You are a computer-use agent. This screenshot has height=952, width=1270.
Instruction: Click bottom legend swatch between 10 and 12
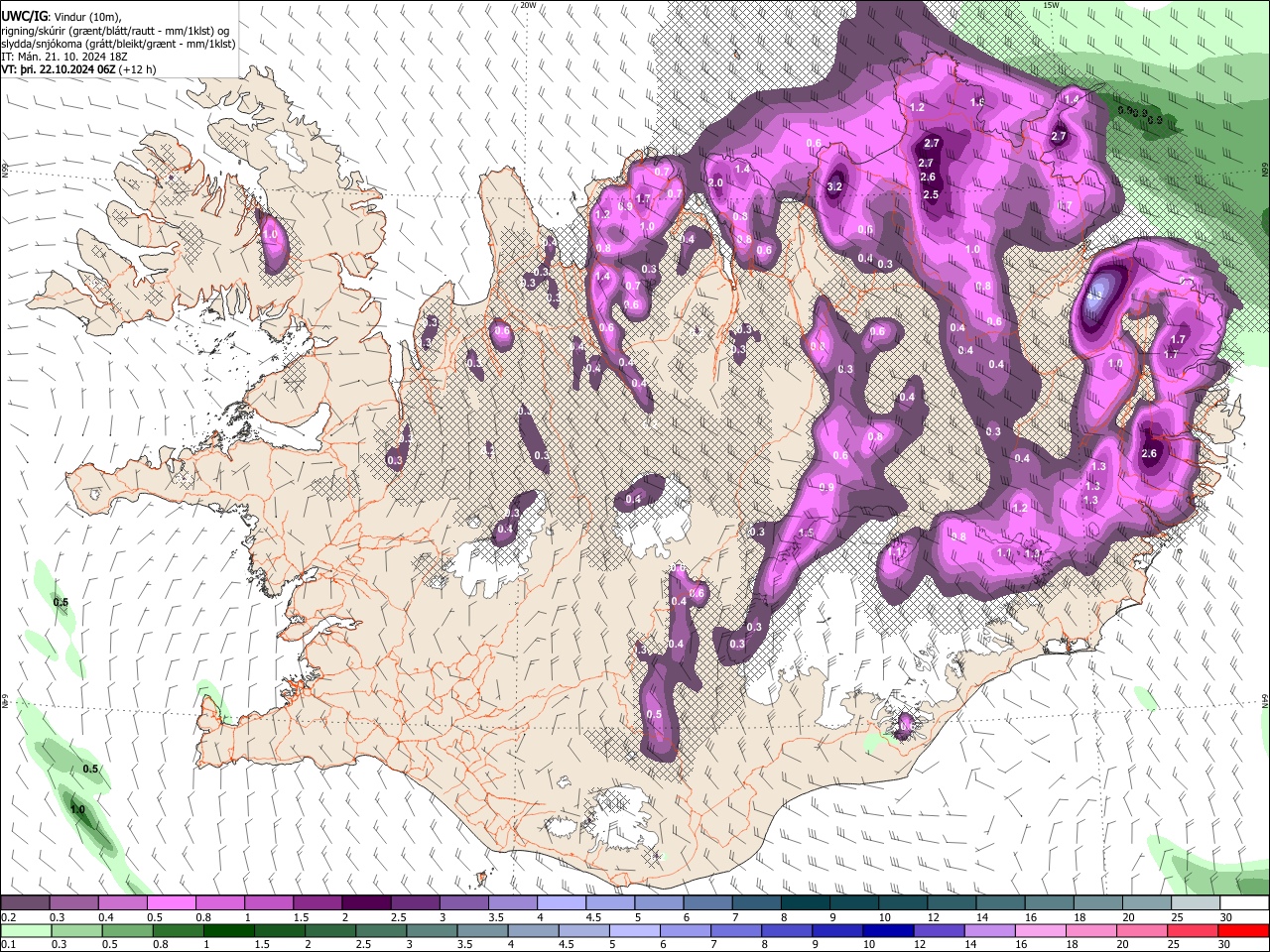(x=889, y=931)
